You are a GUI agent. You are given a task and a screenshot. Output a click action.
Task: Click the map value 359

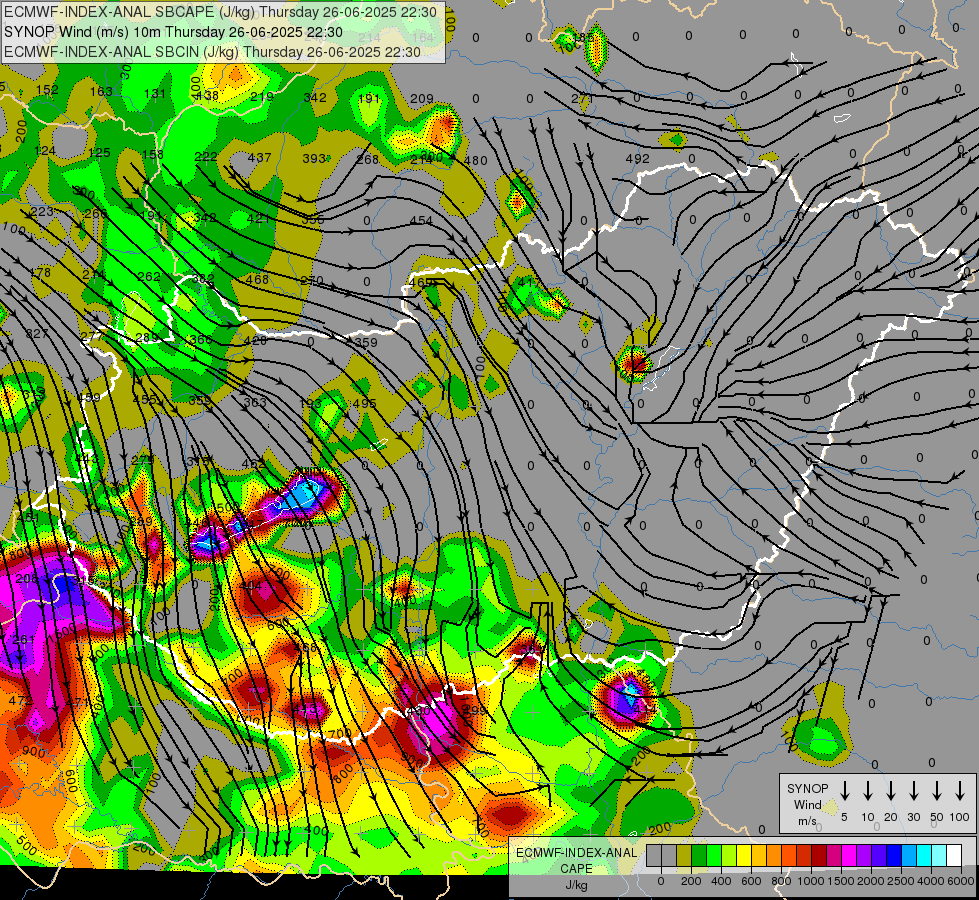click(x=366, y=343)
